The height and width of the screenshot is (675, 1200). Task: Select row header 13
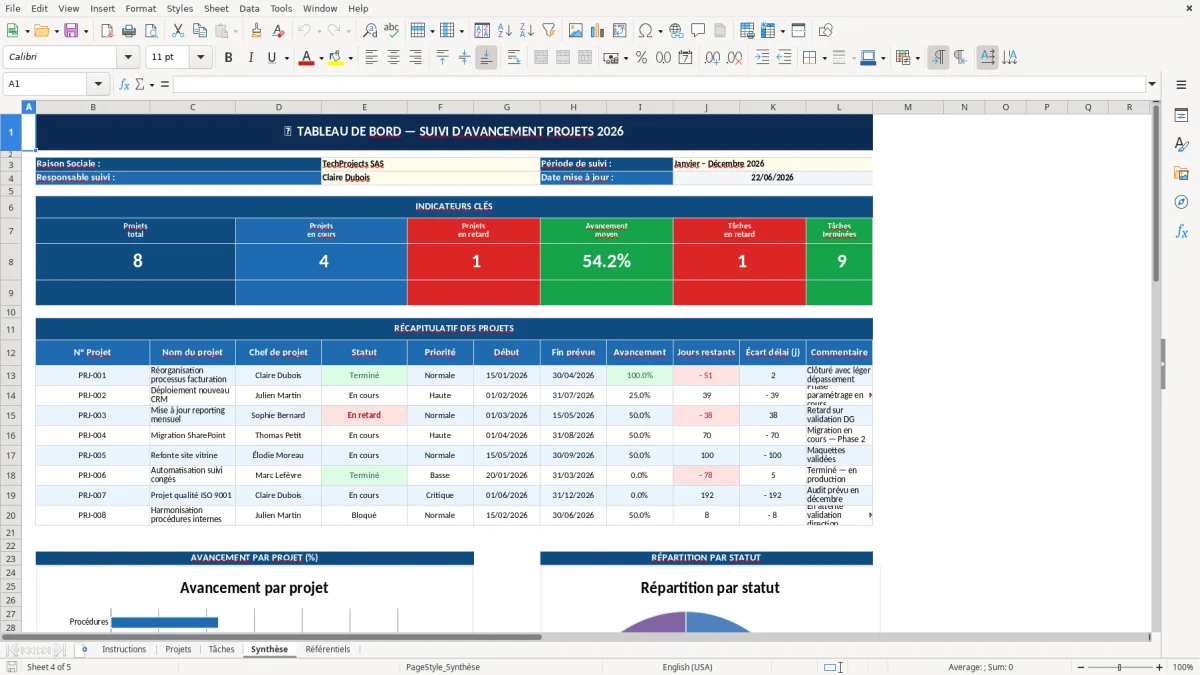click(11, 375)
